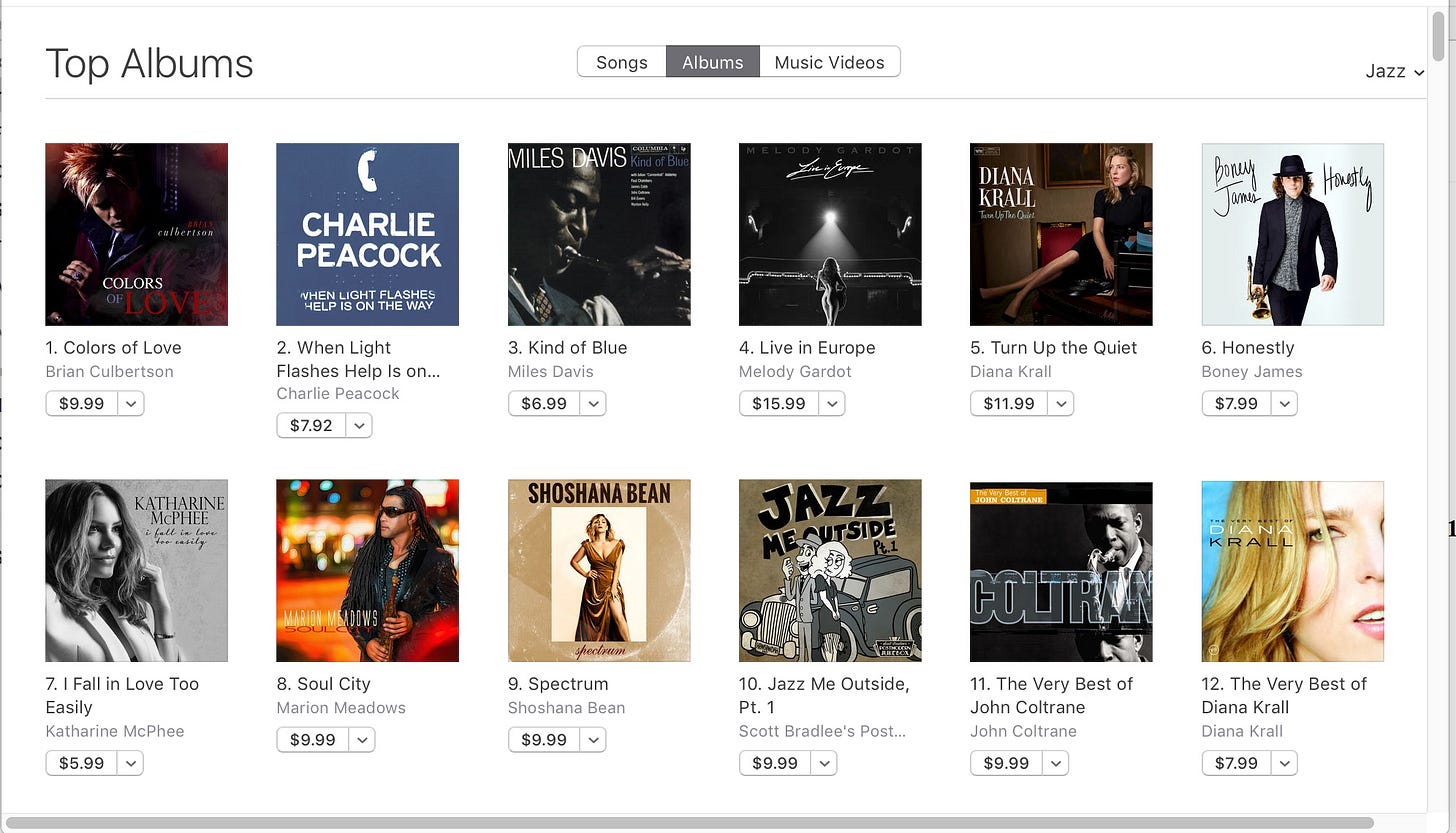Switch to the Songs tab
The width and height of the screenshot is (1456, 833).
(622, 62)
